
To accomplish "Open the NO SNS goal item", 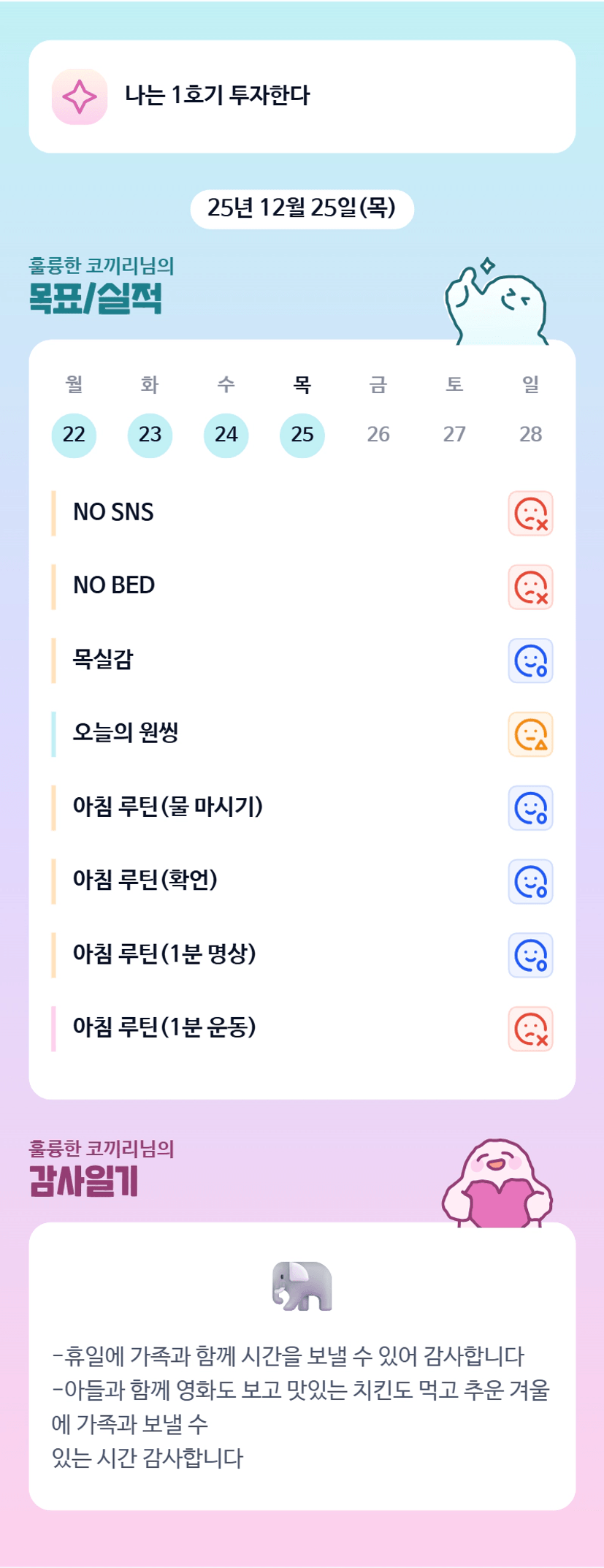I will [114, 513].
